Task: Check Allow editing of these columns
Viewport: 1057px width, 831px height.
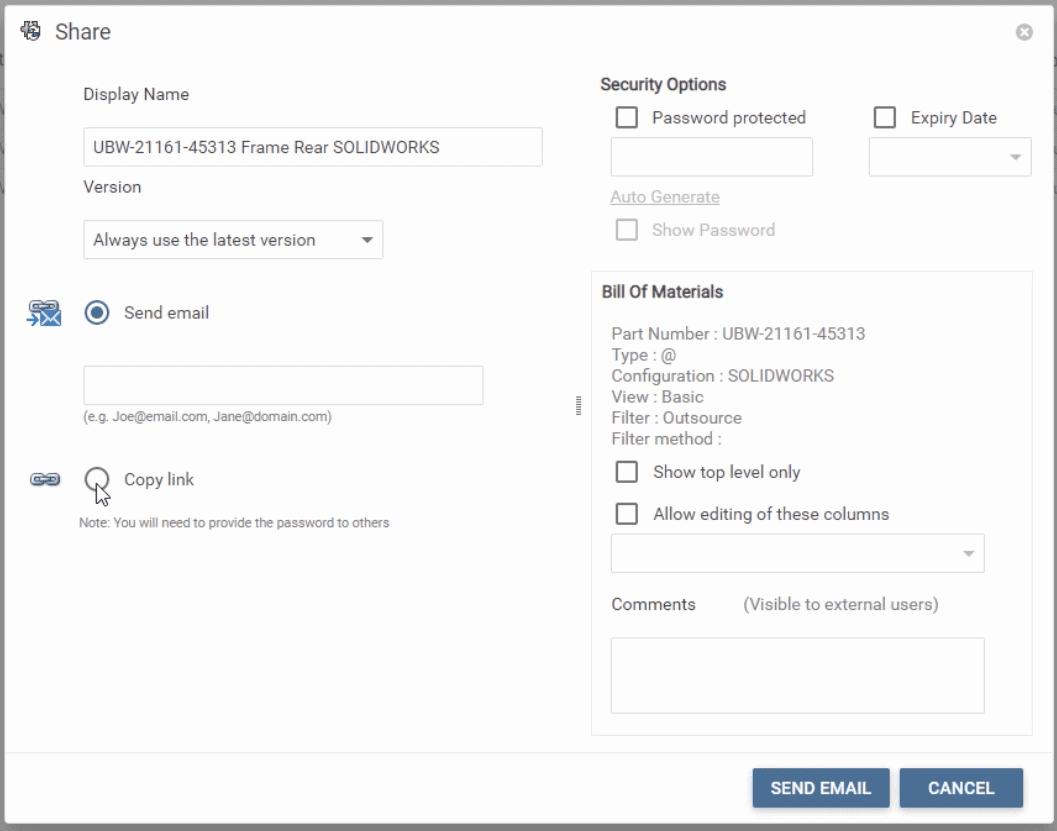Action: coord(627,514)
